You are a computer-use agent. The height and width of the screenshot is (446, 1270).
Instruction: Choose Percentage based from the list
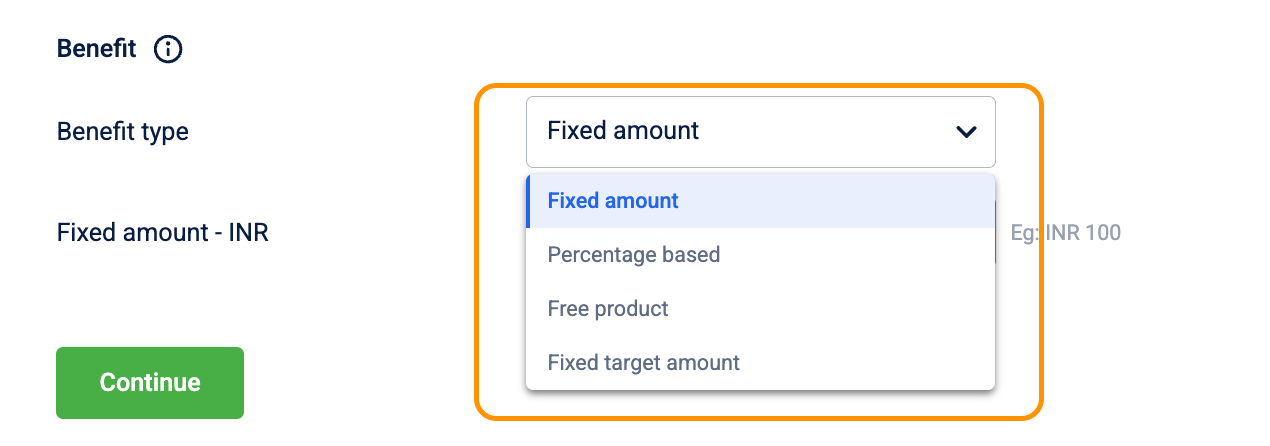coord(634,255)
